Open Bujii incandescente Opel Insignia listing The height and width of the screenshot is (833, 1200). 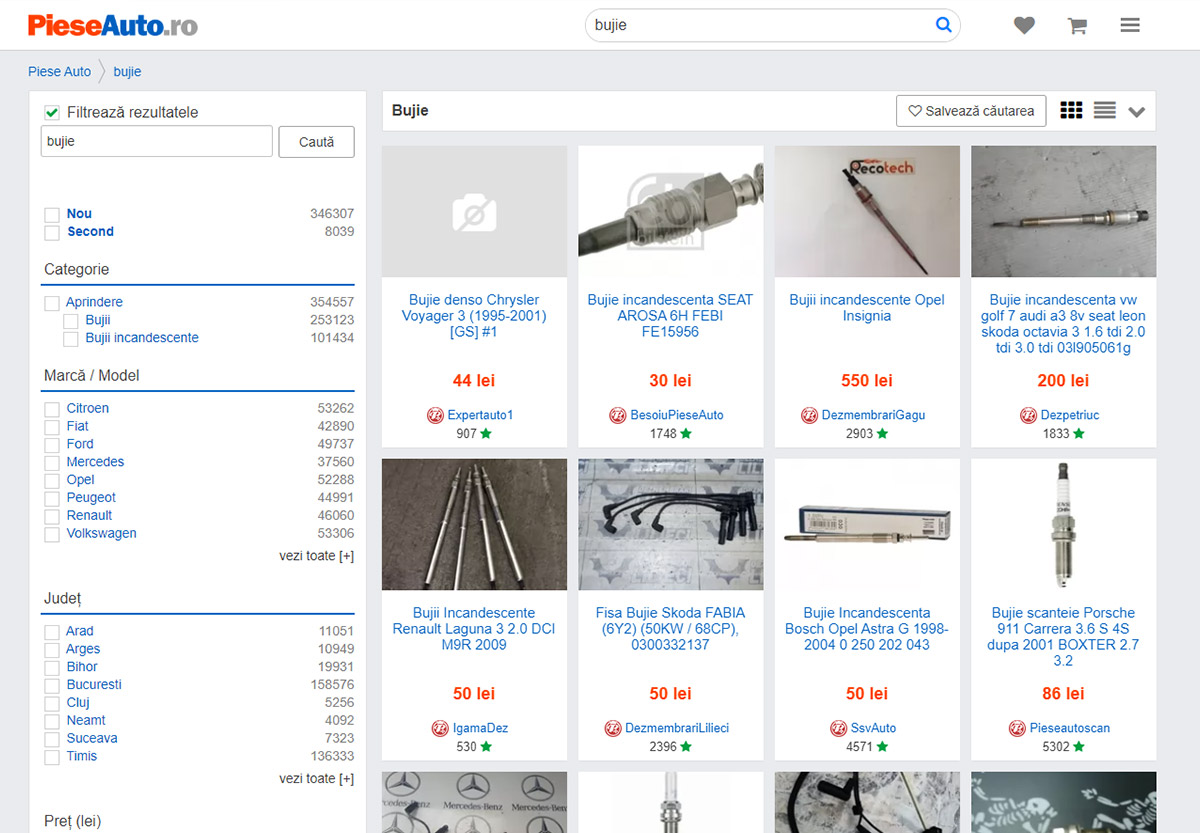coord(867,308)
